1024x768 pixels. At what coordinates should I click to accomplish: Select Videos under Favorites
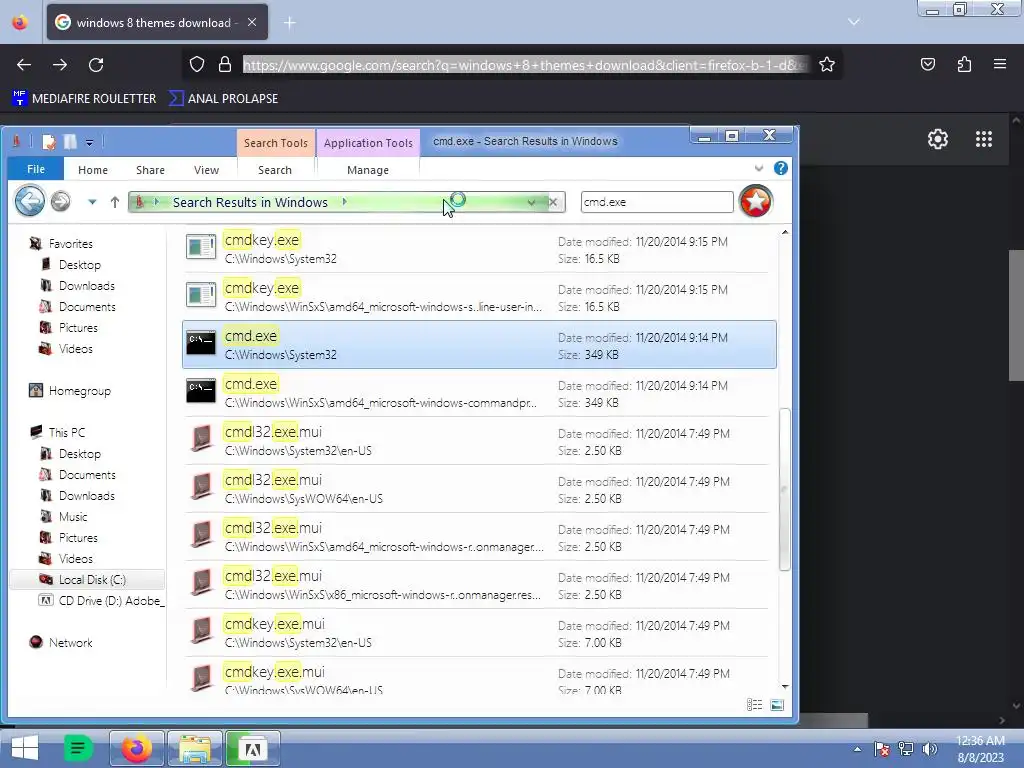[x=75, y=348]
